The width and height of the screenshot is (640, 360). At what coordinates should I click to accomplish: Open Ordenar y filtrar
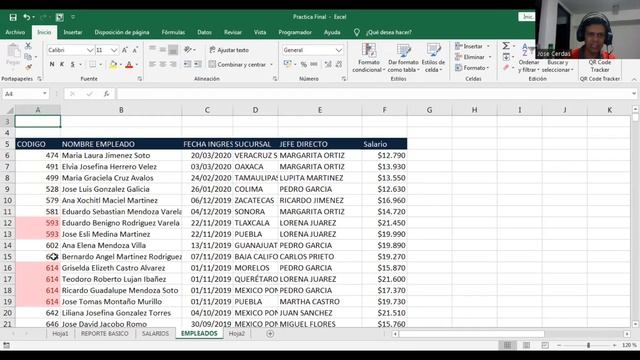[529, 58]
